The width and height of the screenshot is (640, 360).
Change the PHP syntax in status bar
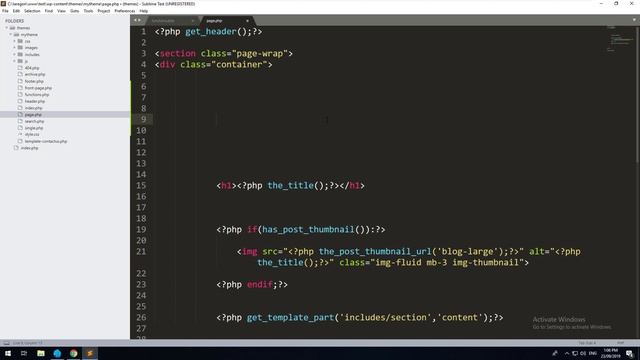[x=620, y=343]
